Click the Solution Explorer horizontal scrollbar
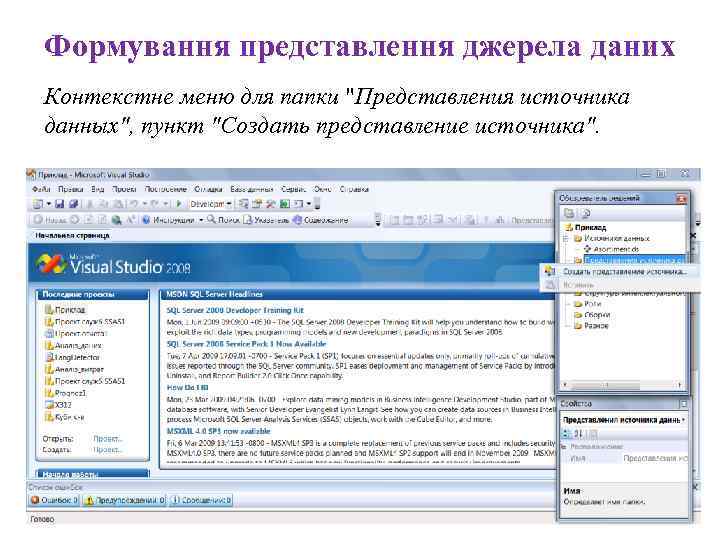The width and height of the screenshot is (720, 540). point(622,385)
